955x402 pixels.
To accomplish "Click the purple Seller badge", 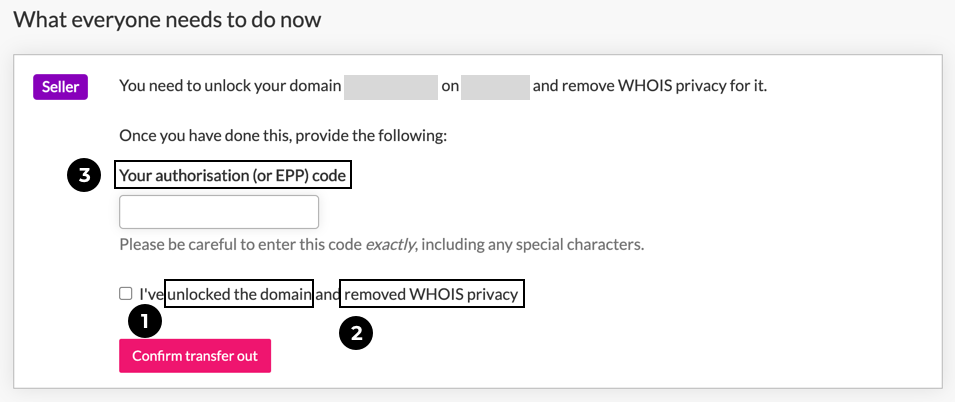I will (60, 87).
